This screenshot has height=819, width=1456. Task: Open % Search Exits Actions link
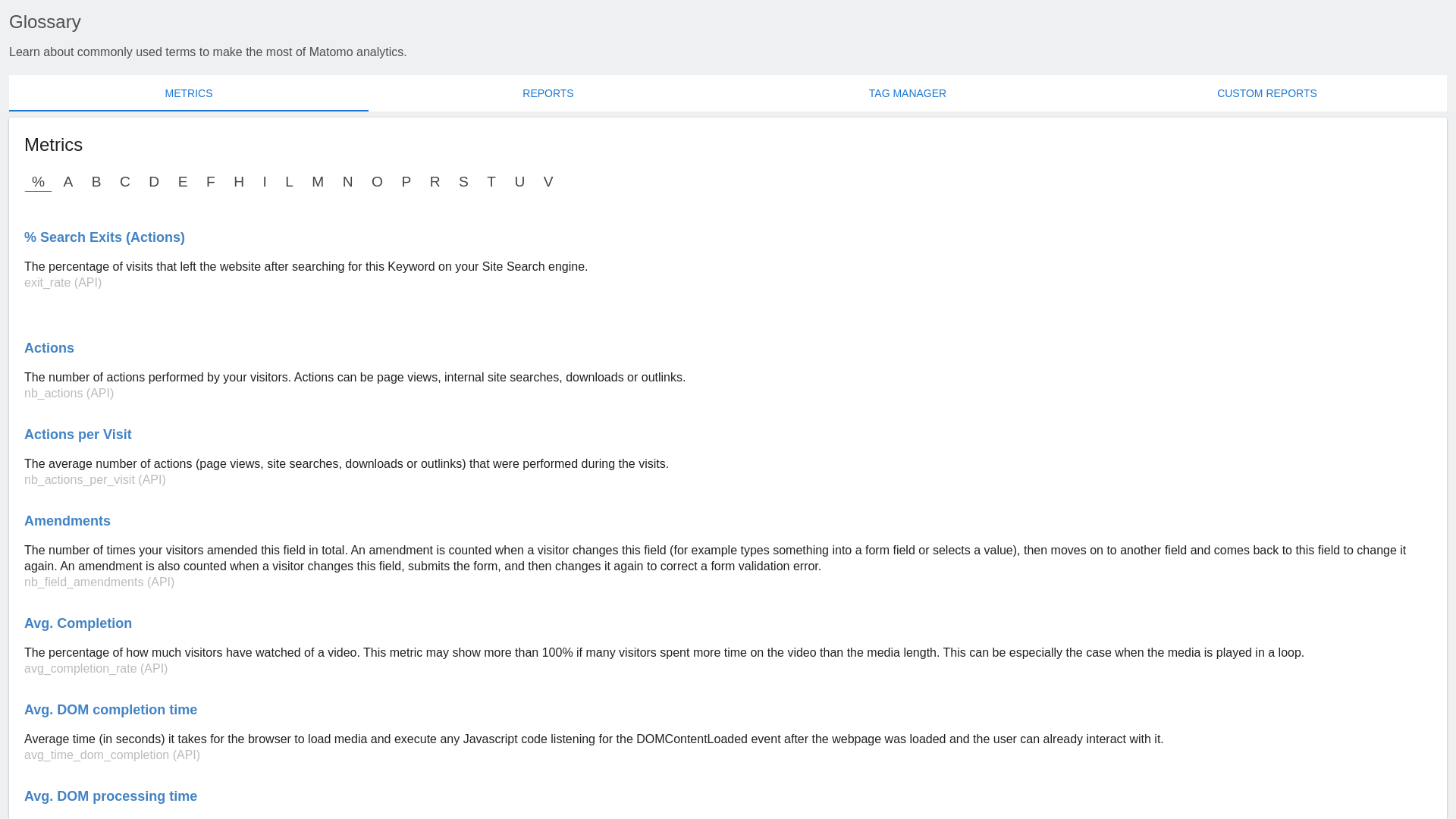(104, 237)
